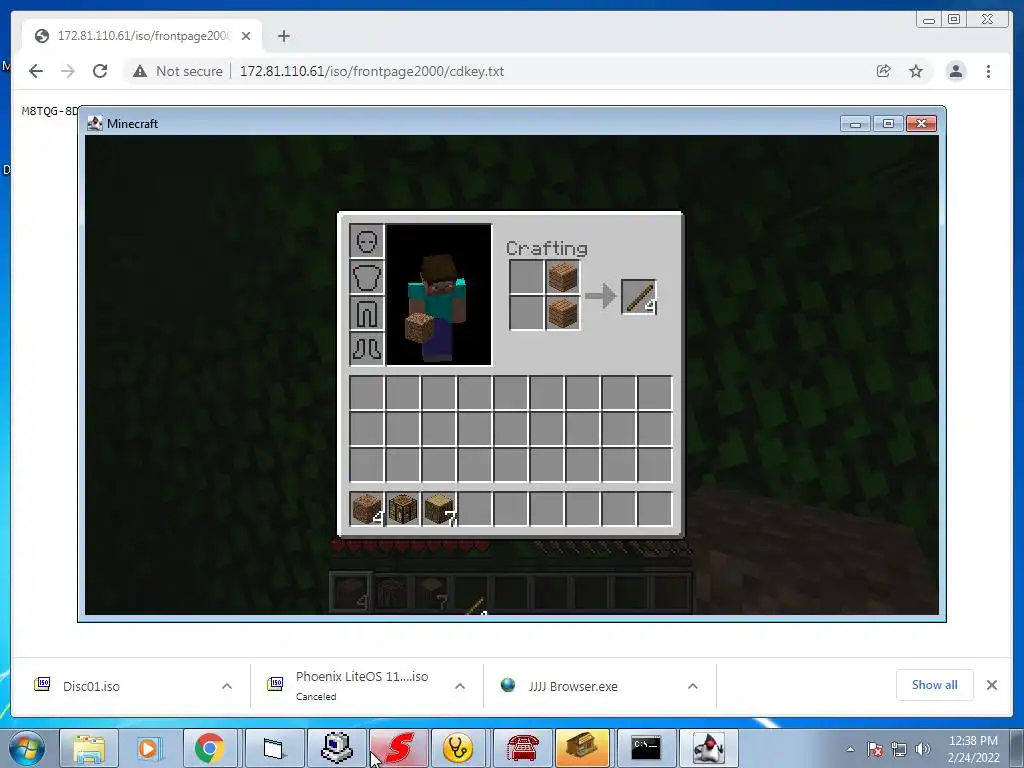The height and width of the screenshot is (768, 1024).
Task: Bookmark this page with the star icon
Action: pyautogui.click(x=916, y=71)
